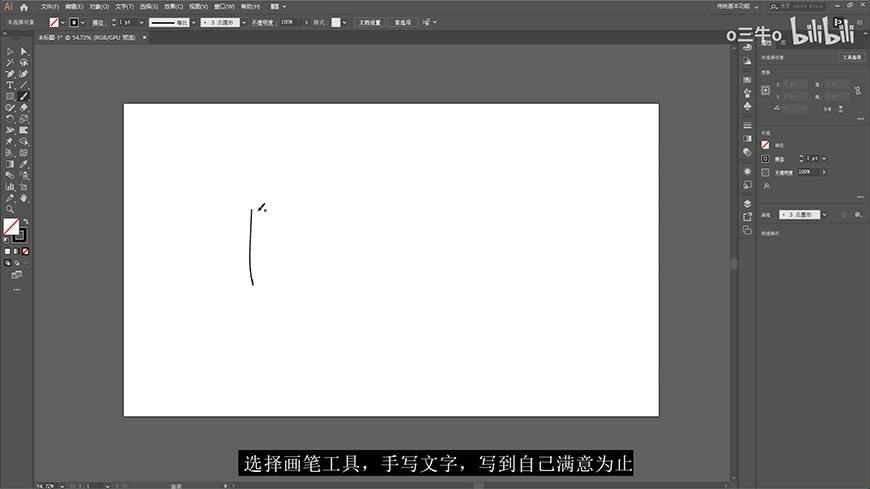This screenshot has width=870, height=489.
Task: Select the Eraser tool
Action: (23, 107)
